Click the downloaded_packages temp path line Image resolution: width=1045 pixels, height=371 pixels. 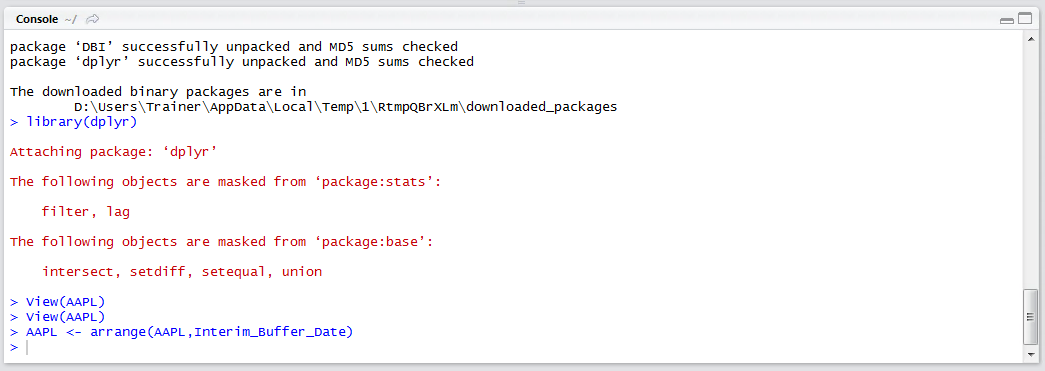point(345,107)
